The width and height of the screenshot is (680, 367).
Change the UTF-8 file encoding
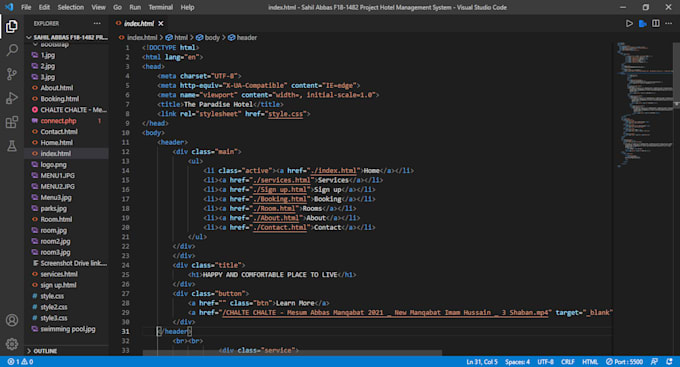[546, 361]
